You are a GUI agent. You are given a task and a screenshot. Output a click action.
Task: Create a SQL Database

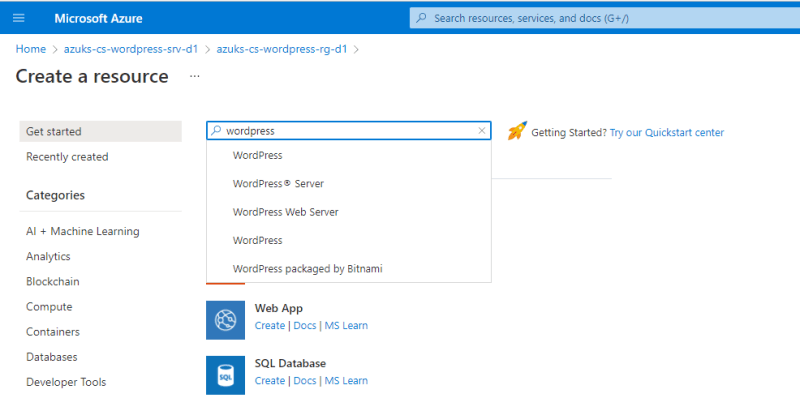pos(269,381)
